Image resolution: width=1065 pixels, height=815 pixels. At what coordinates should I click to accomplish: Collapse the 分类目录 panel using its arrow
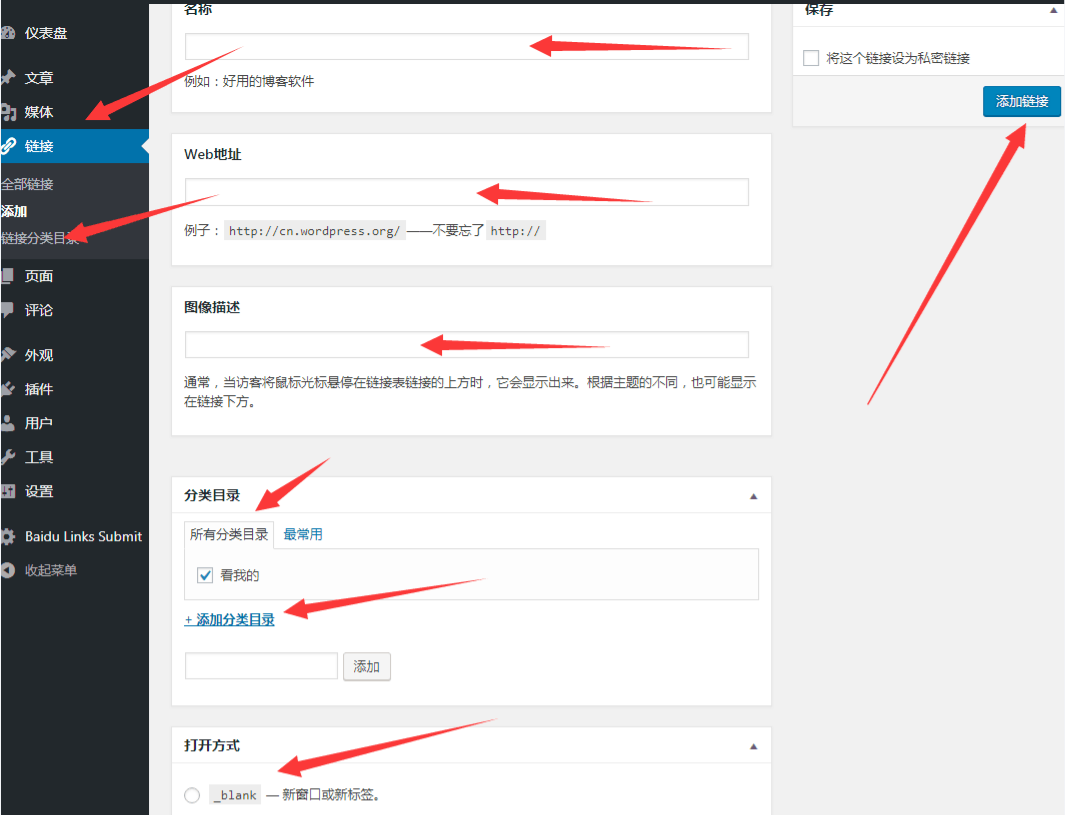(x=754, y=496)
